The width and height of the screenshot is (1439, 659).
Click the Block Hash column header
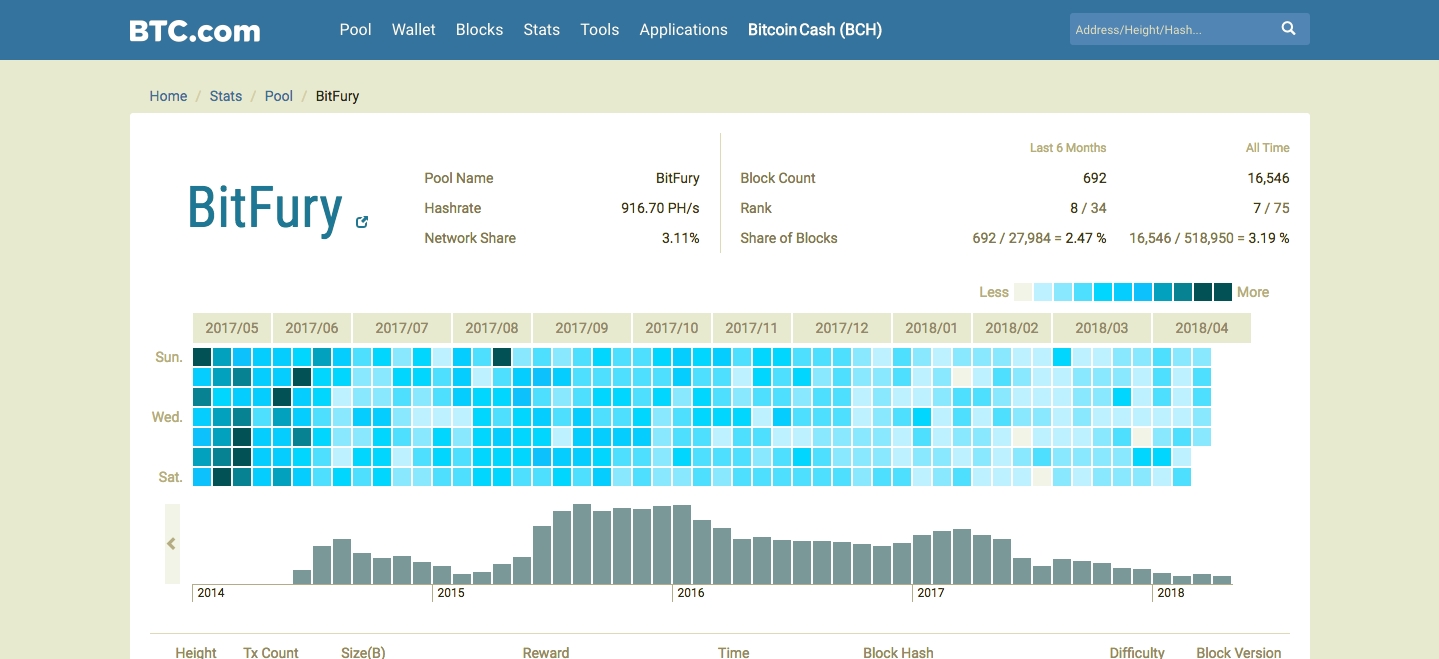tap(898, 652)
